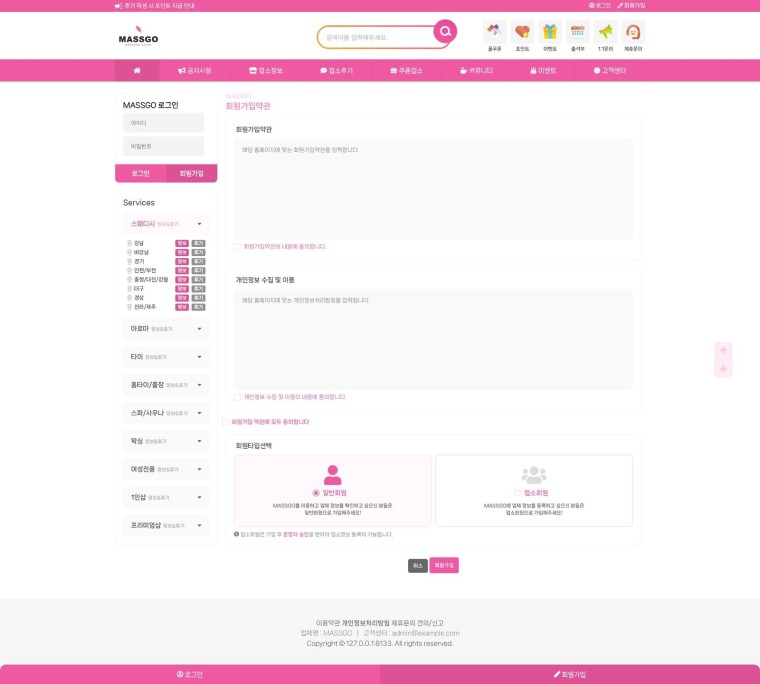
Task: Click the 후기 작성 시 포인트 지급 안내 notice
Action: [x=155, y=6]
